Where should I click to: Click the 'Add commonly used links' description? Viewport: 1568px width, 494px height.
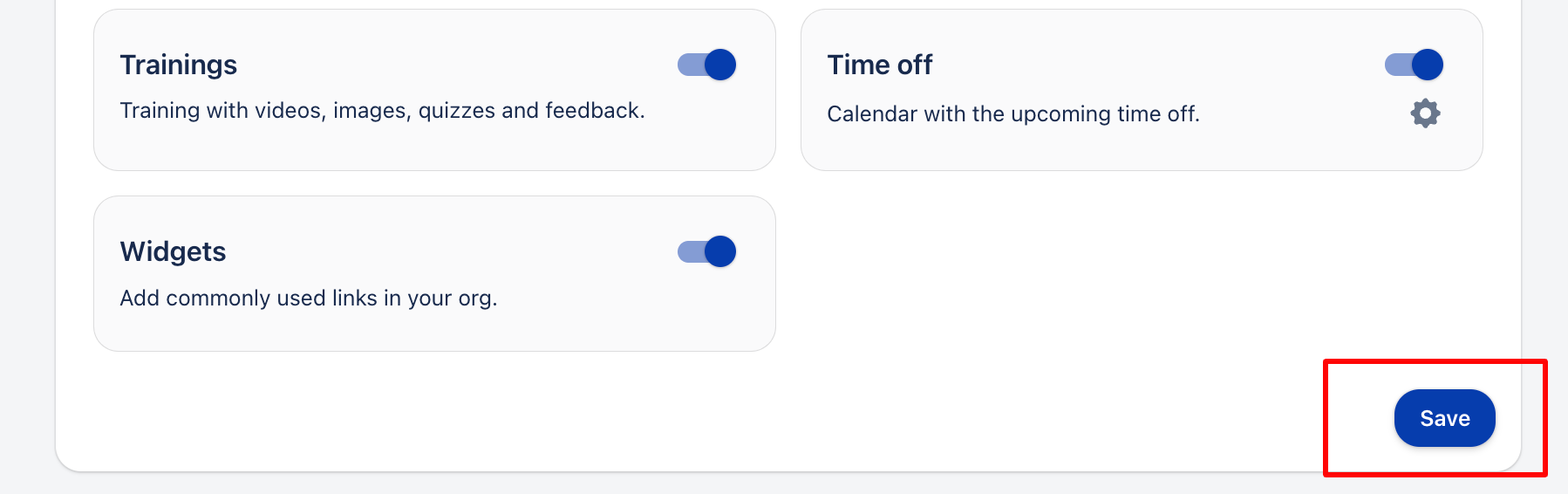[x=309, y=298]
